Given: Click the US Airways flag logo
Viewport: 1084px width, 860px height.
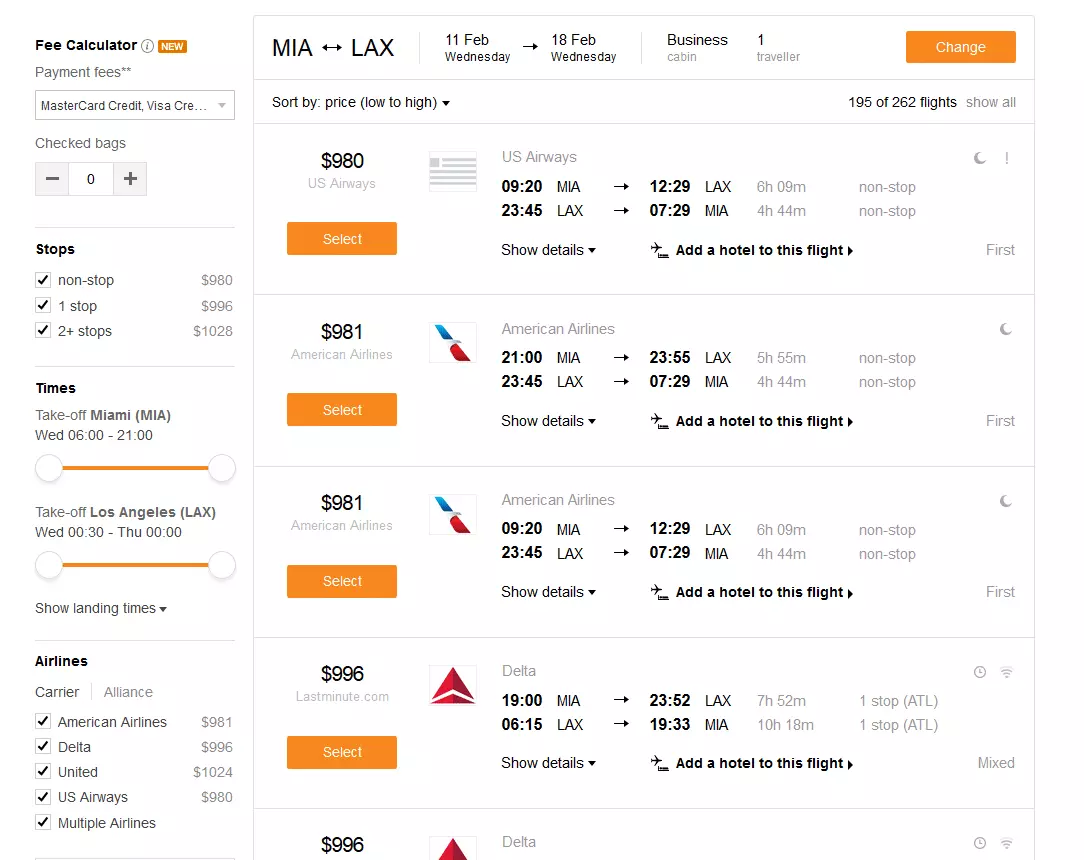Looking at the screenshot, I should point(452,170).
